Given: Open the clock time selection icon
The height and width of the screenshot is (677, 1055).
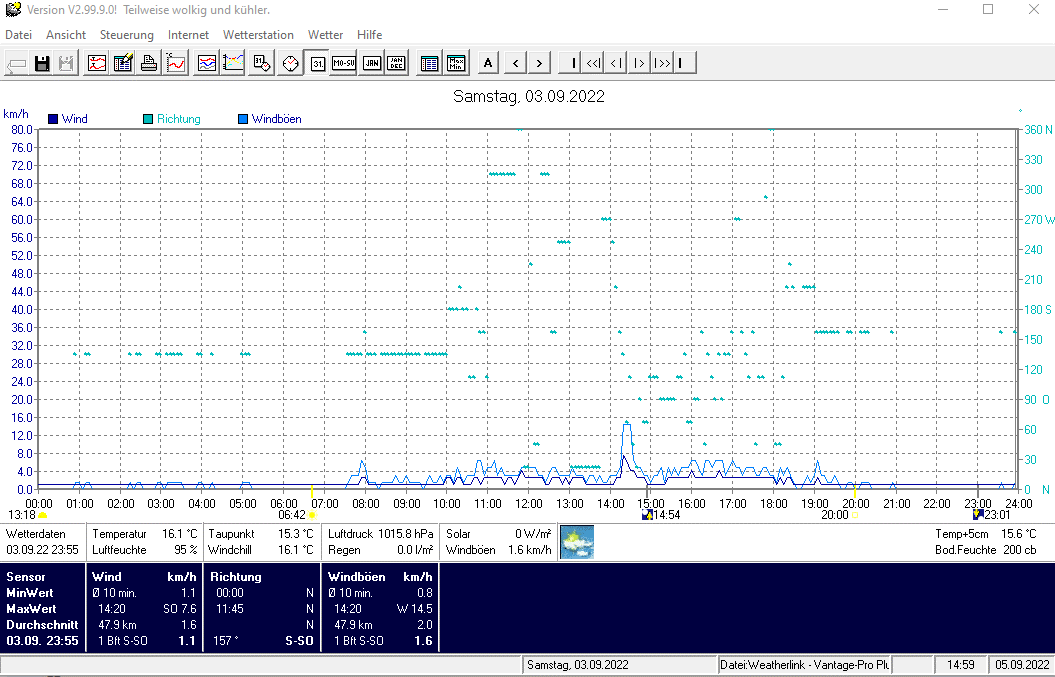Looking at the screenshot, I should click(291, 63).
